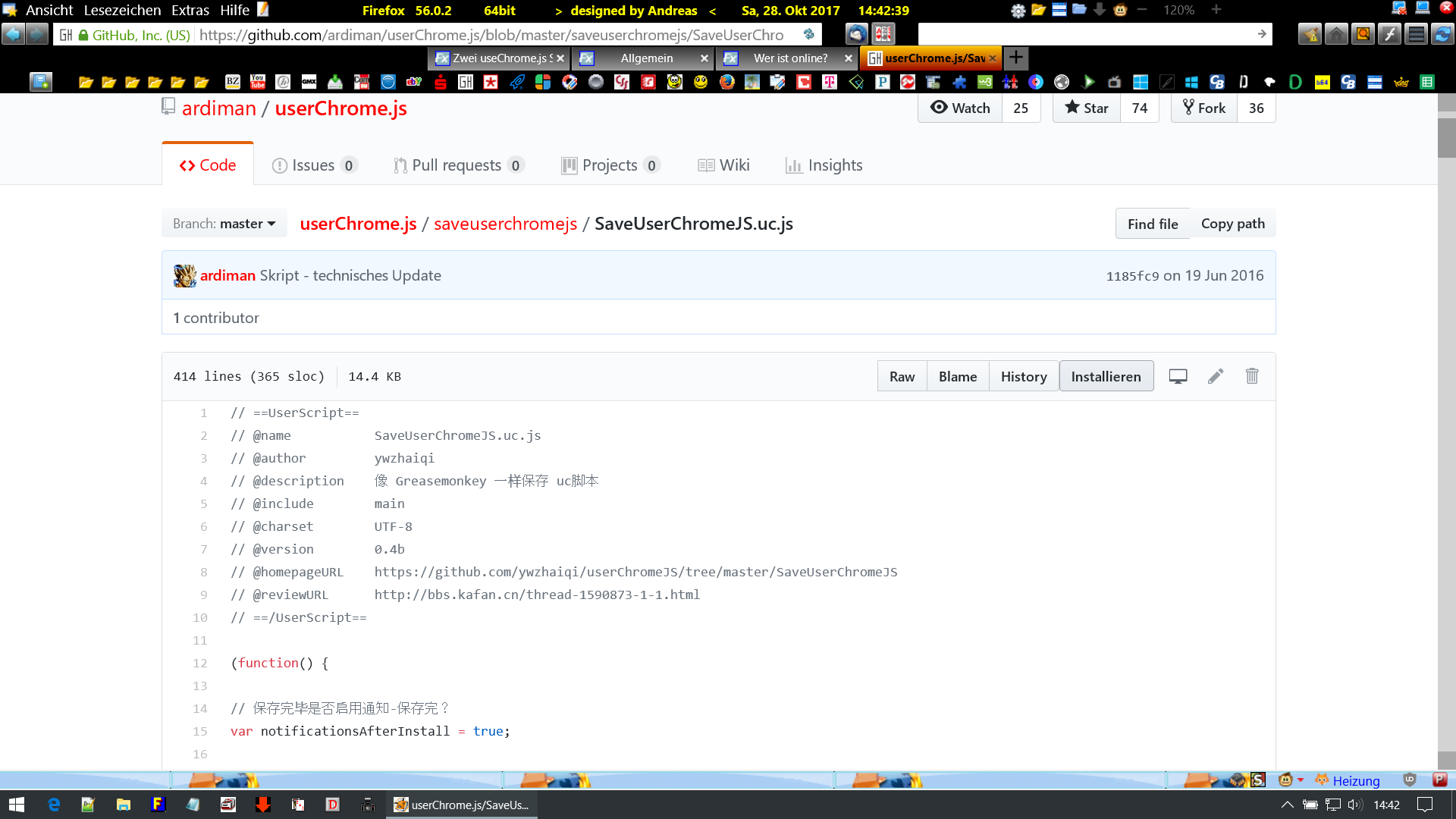The width and height of the screenshot is (1456, 819).
Task: Star the userChrome.js repository
Action: click(1086, 108)
